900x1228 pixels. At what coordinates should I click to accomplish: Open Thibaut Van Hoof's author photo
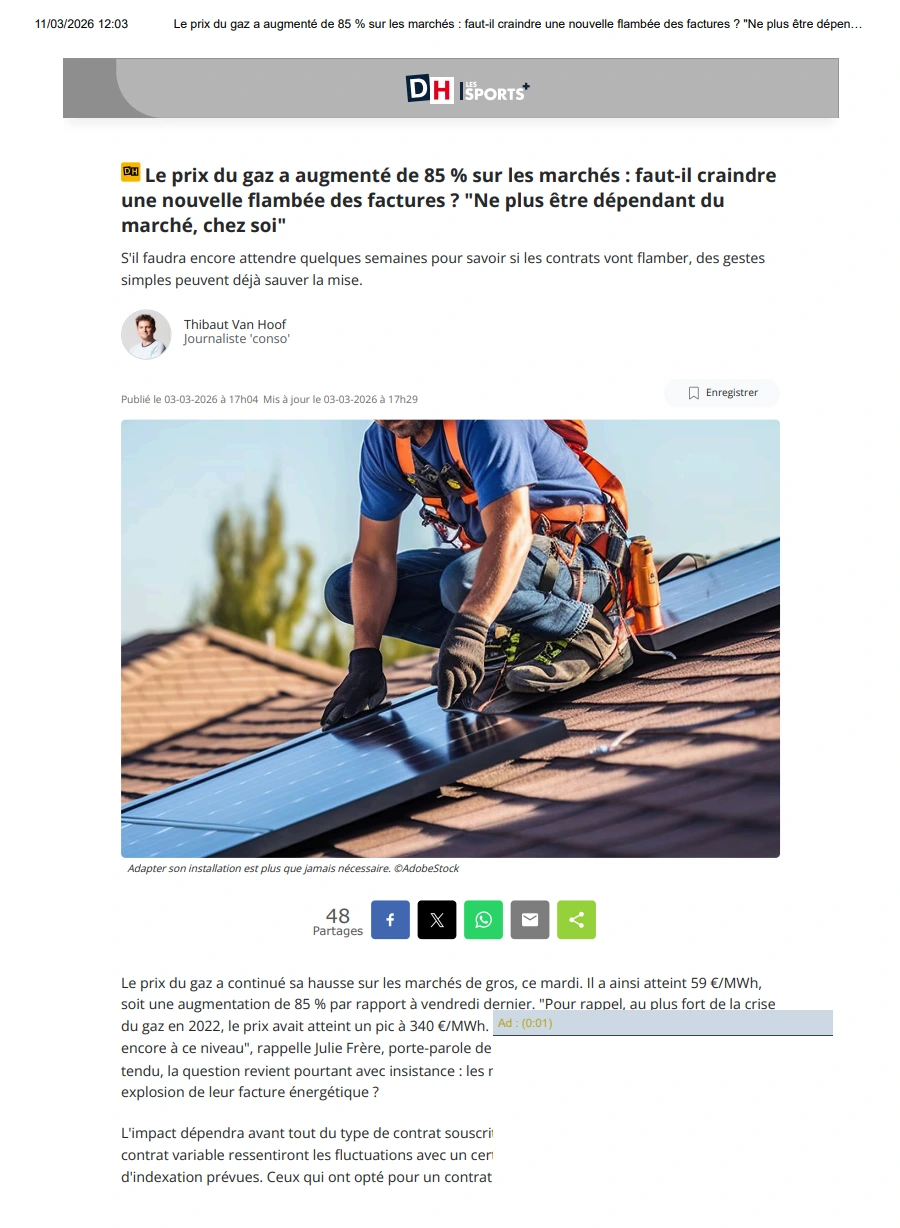click(146, 334)
